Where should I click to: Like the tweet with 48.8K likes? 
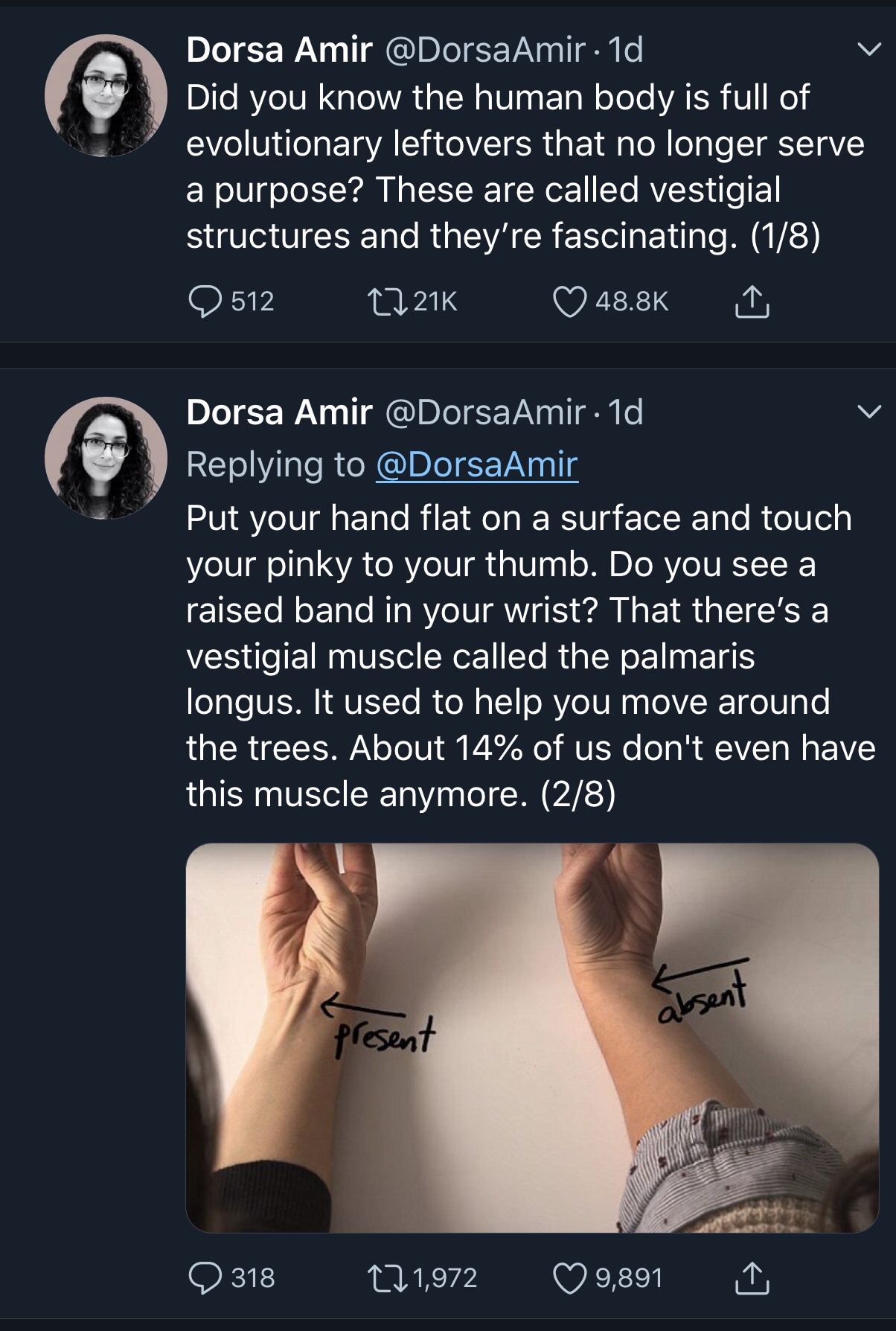click(570, 301)
